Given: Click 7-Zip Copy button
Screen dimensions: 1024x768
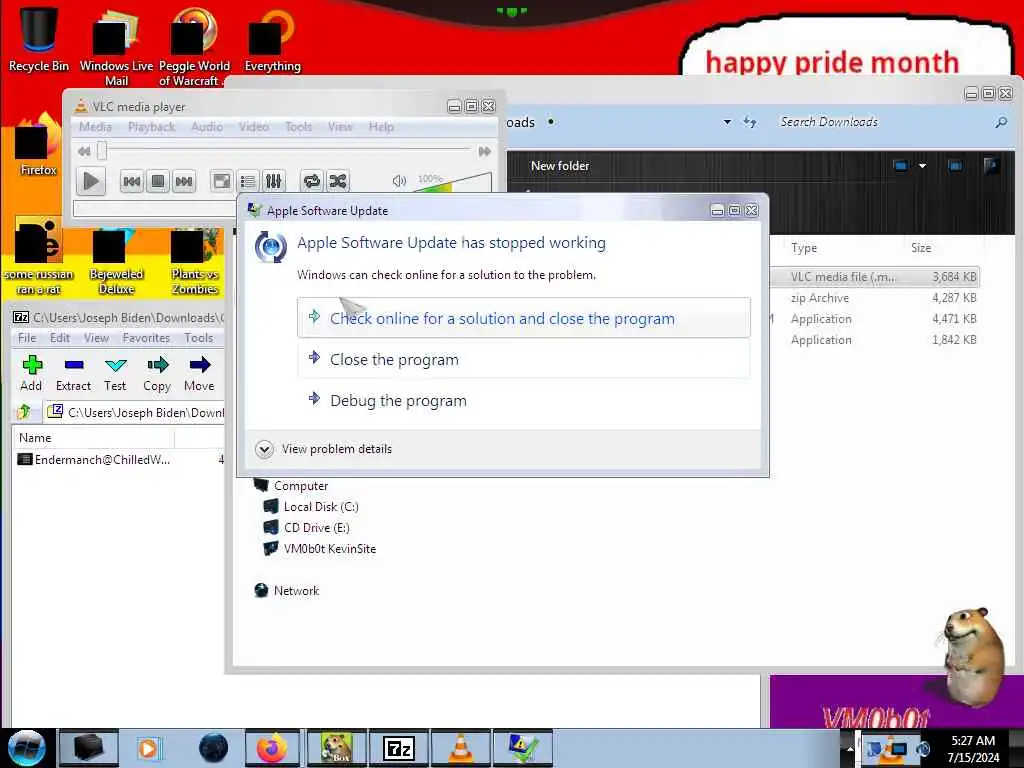Looking at the screenshot, I should coord(157,374).
